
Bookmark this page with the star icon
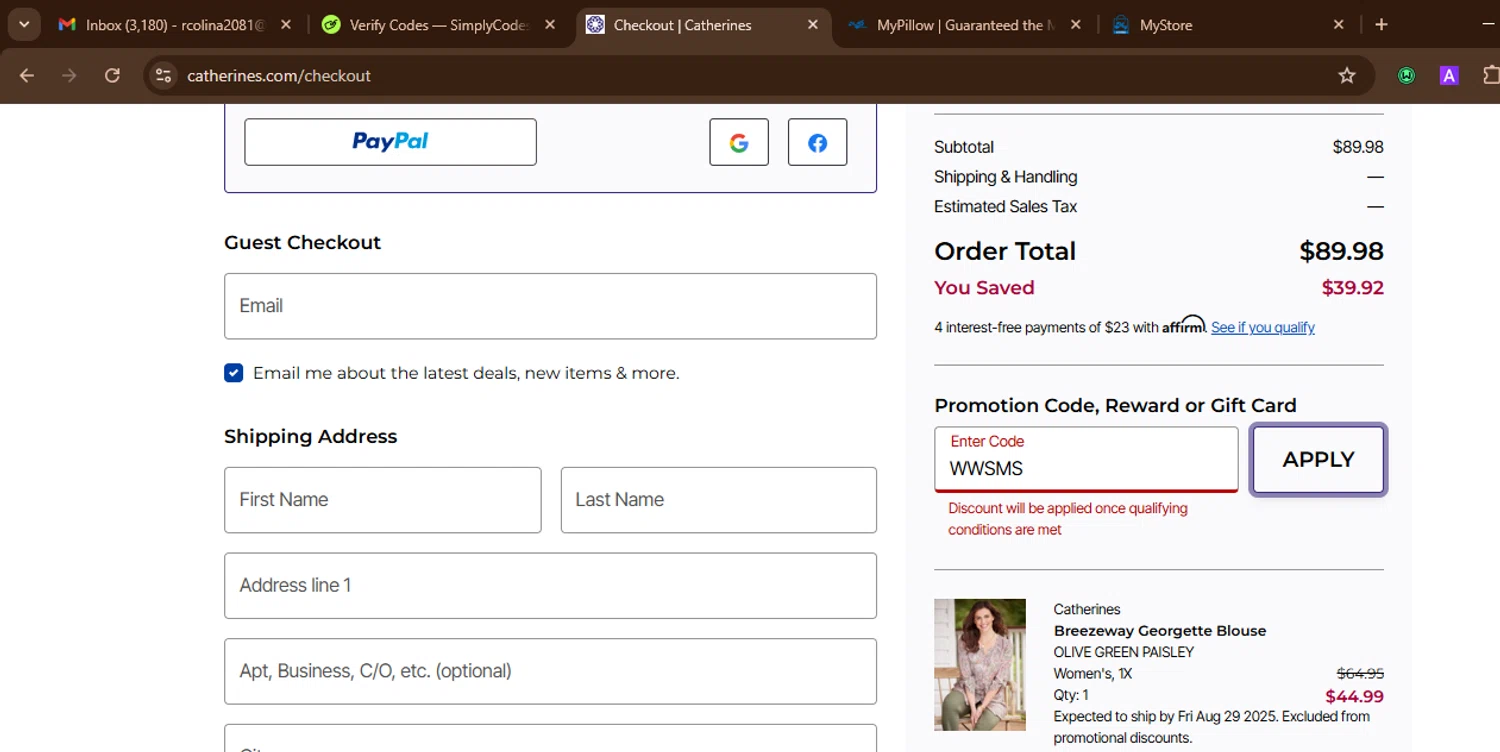(x=1347, y=75)
